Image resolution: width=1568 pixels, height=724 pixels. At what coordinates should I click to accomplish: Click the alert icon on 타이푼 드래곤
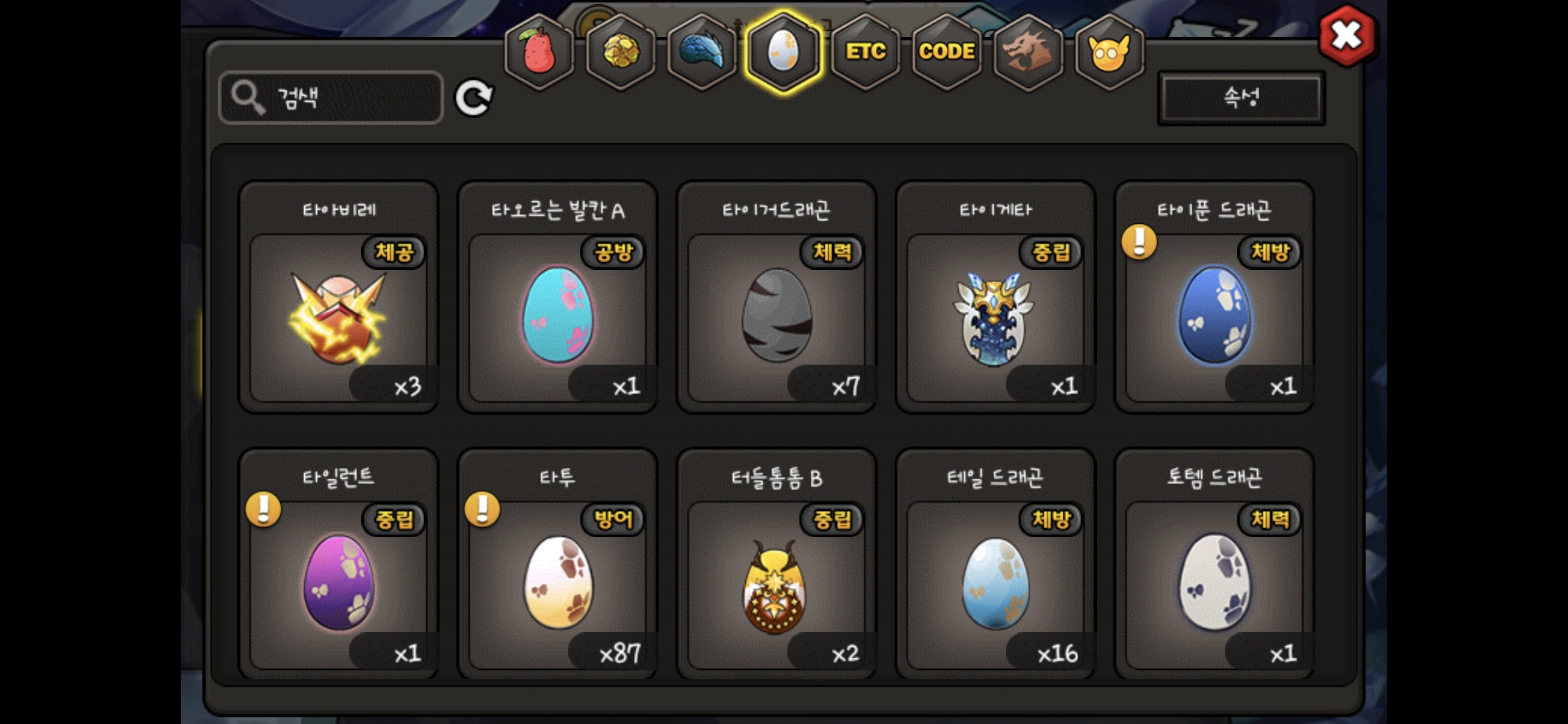[x=1139, y=241]
